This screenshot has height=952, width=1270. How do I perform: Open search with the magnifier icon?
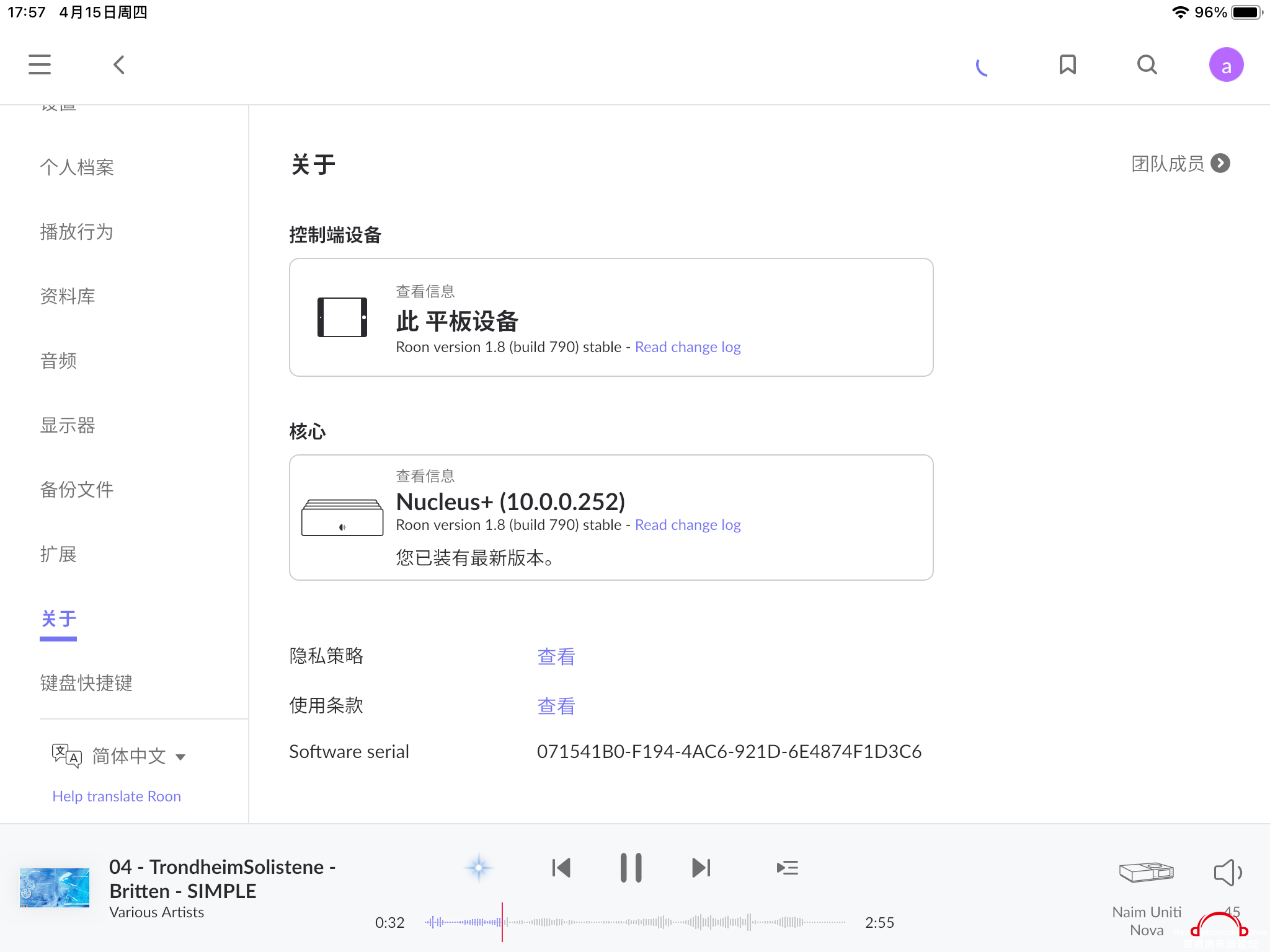pyautogui.click(x=1147, y=64)
